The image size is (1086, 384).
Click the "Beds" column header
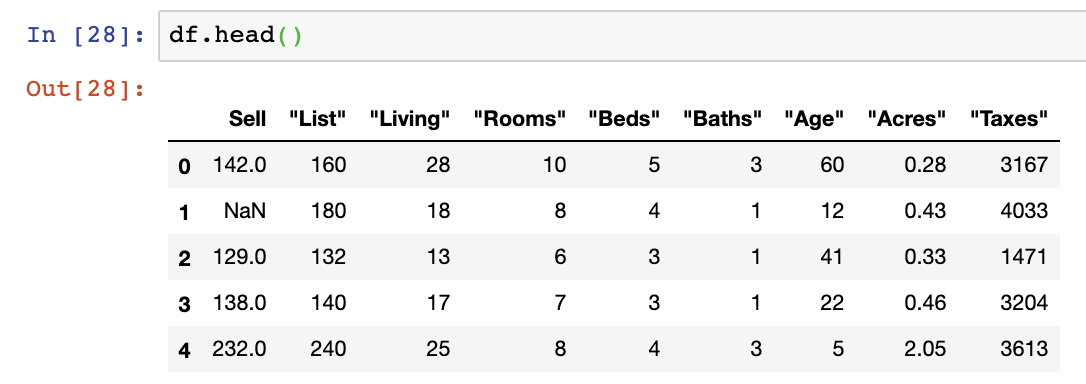pos(624,119)
